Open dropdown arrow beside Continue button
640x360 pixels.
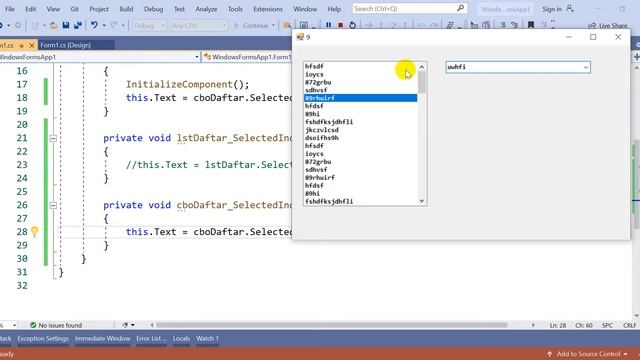pyautogui.click(x=273, y=25)
